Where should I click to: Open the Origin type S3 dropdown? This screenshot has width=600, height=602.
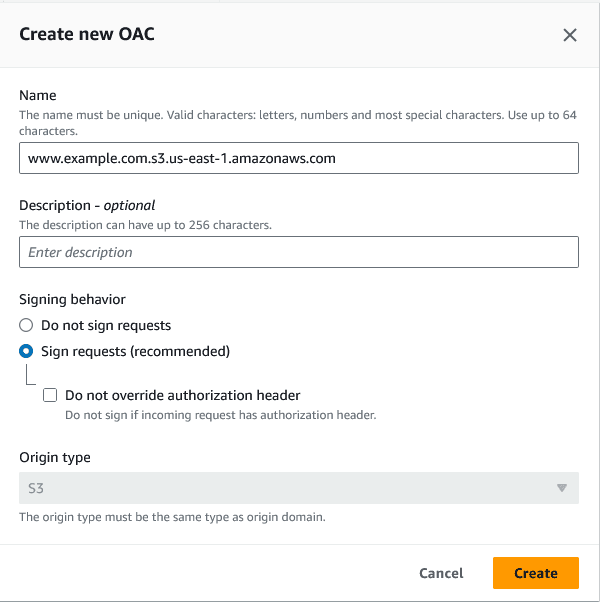tap(298, 488)
